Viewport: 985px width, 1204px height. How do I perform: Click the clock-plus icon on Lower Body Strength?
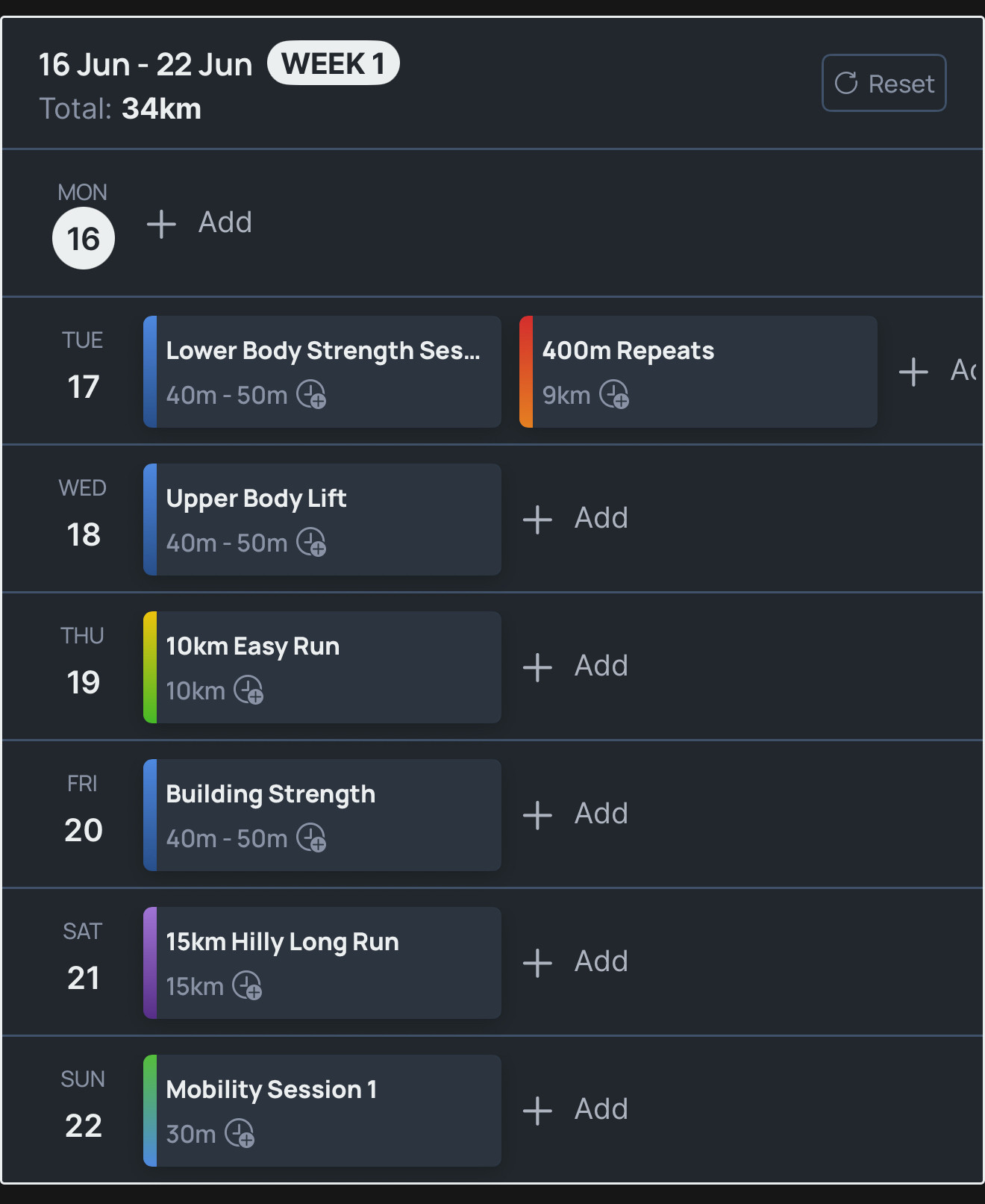click(311, 394)
